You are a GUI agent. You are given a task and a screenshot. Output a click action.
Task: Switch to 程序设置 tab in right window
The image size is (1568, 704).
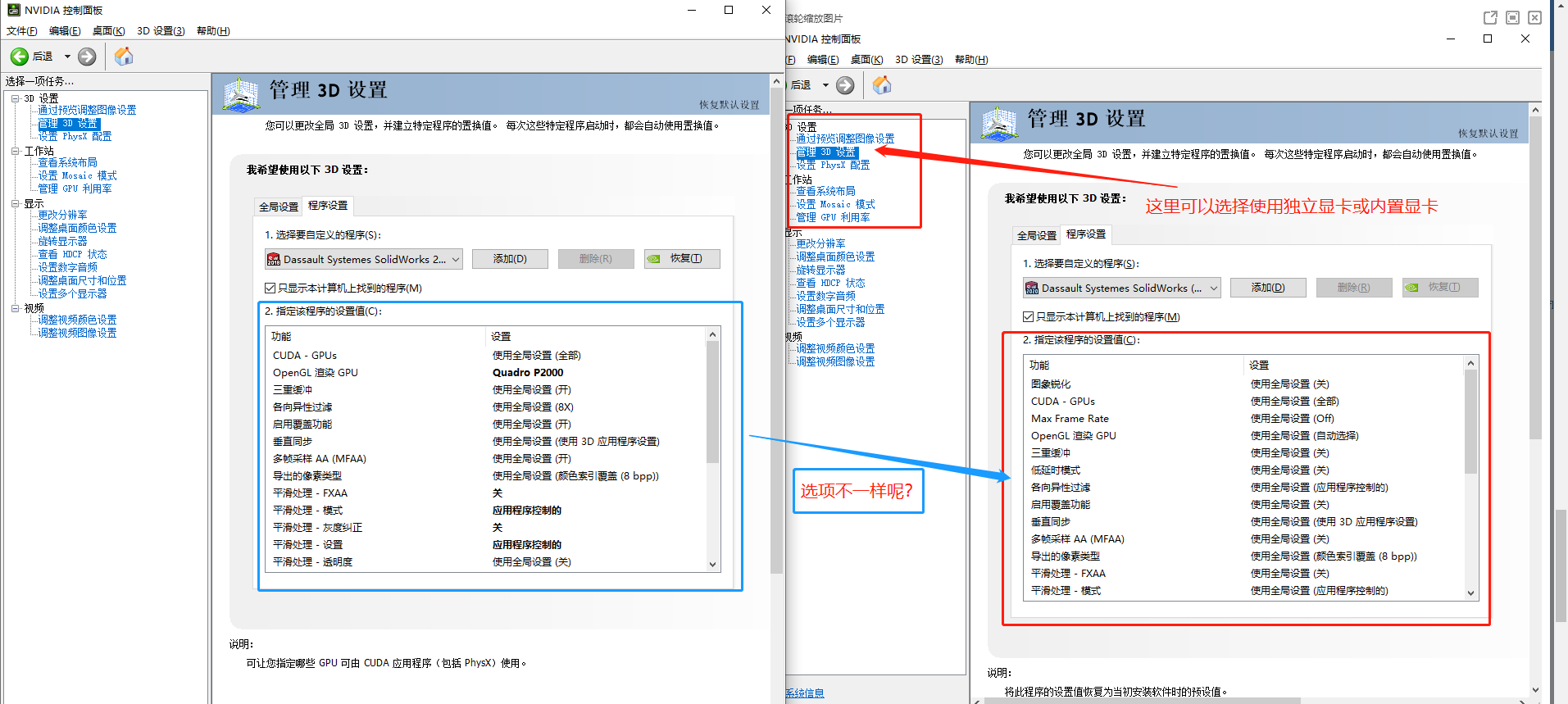point(1086,234)
